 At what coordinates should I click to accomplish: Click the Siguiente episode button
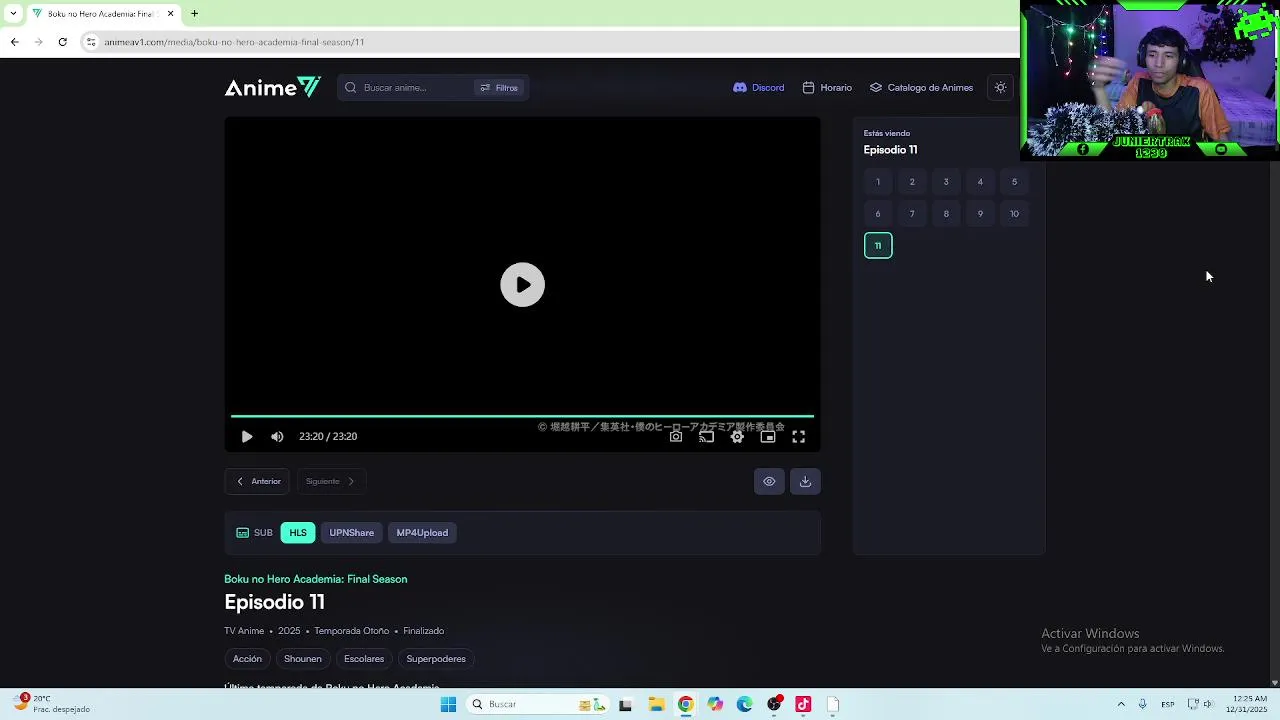pyautogui.click(x=330, y=482)
